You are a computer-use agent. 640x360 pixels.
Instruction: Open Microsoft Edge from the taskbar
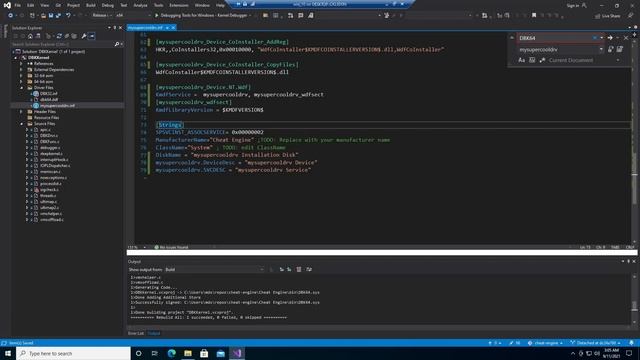[x=171, y=353]
